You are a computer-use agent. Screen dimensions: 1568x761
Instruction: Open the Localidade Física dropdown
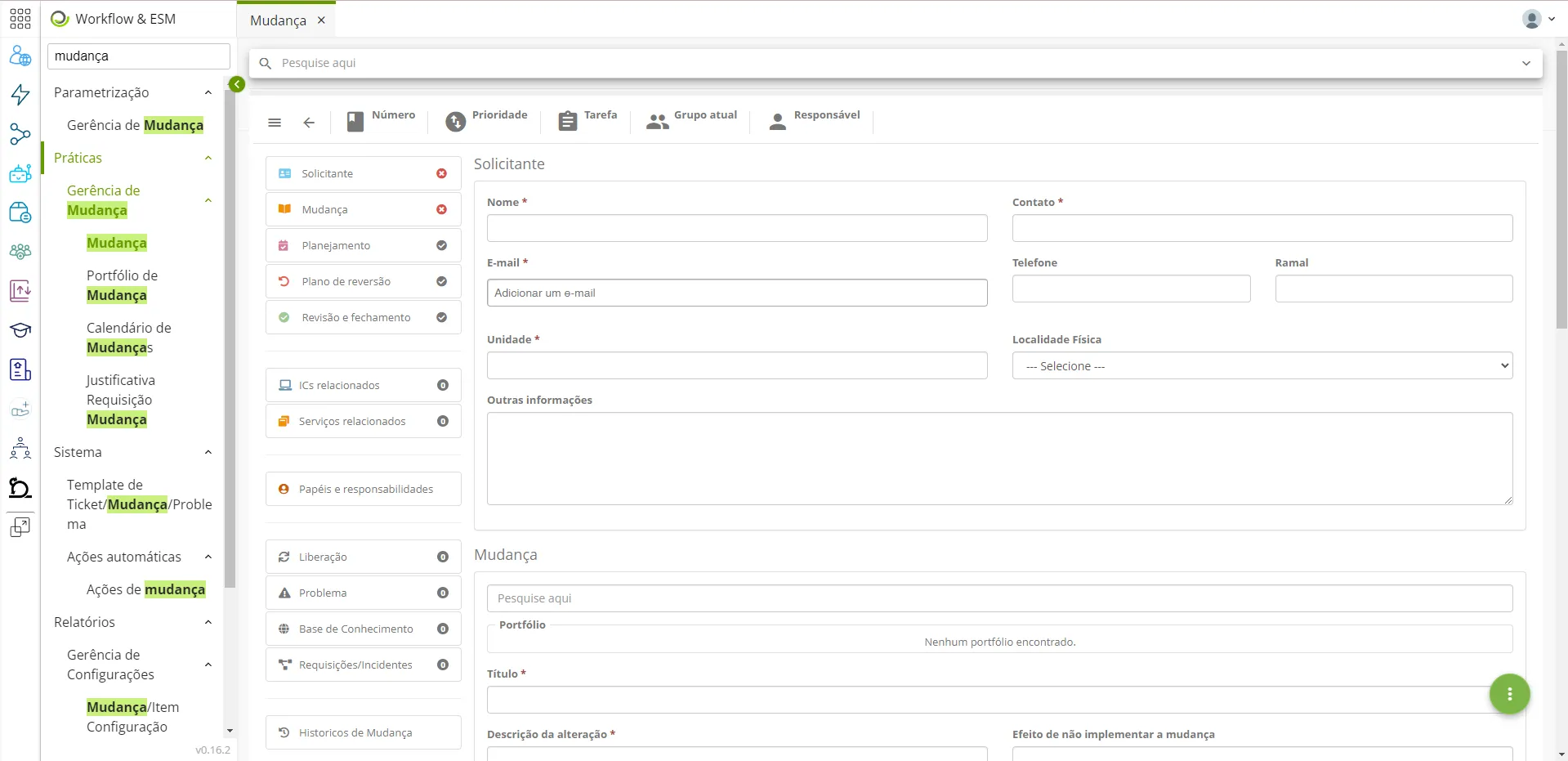coord(1262,365)
